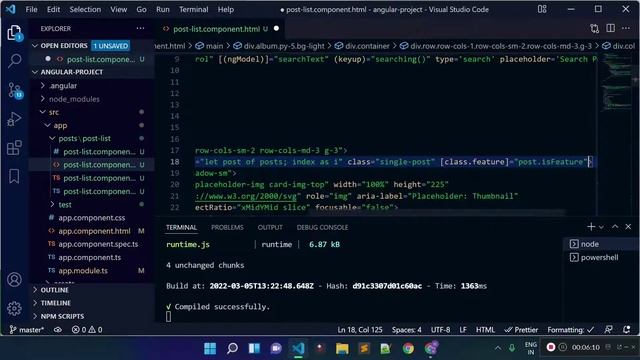
Task: Open the Explorer view in activity bar
Action: (x=14, y=33)
